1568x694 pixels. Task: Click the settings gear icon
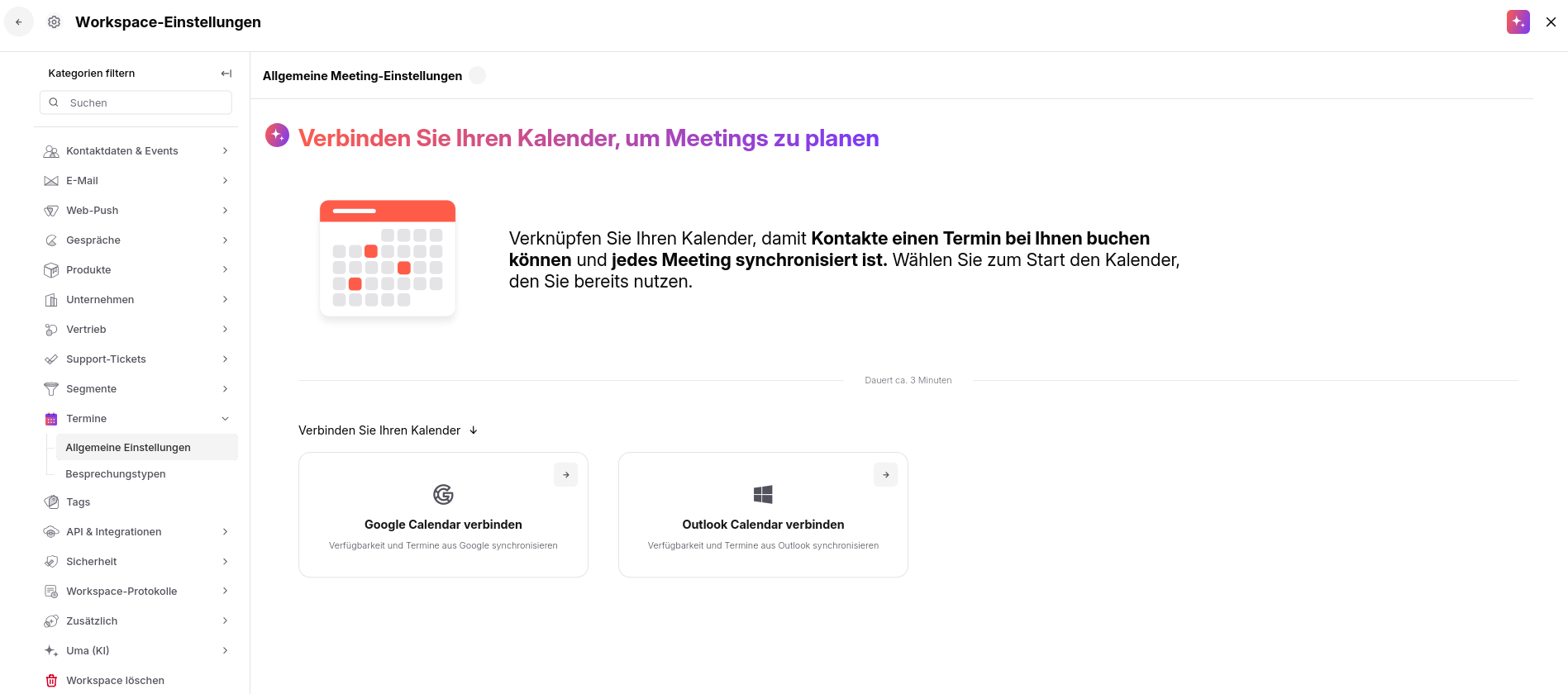coord(54,22)
